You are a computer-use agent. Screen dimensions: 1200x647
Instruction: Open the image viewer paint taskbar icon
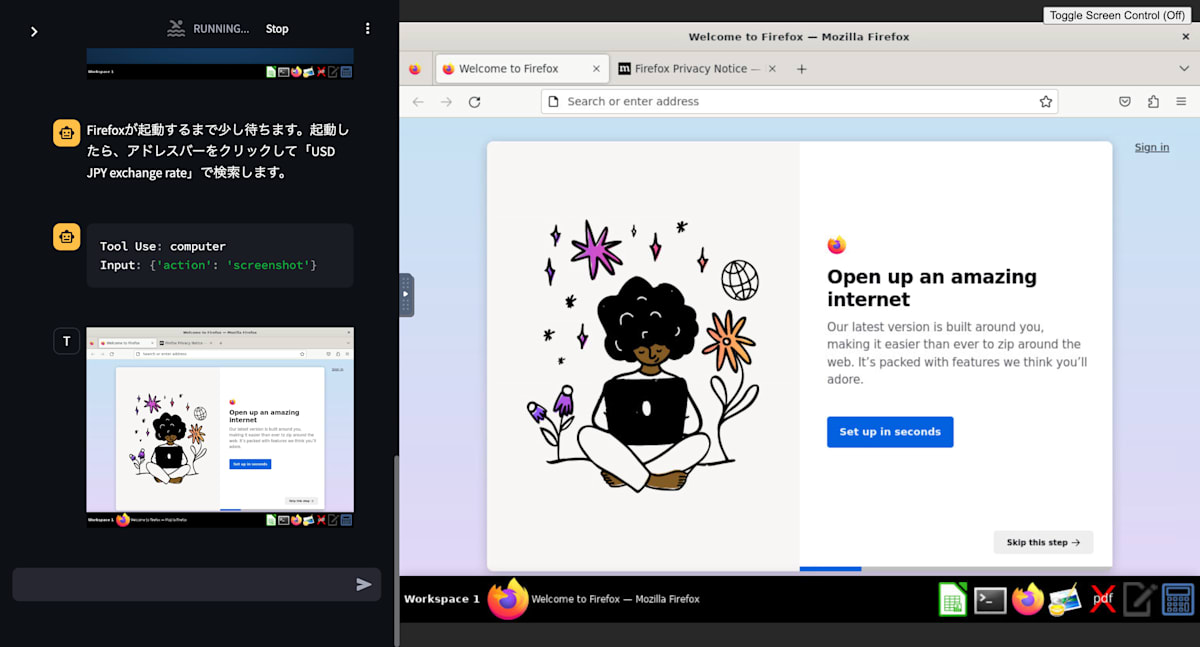click(1064, 599)
